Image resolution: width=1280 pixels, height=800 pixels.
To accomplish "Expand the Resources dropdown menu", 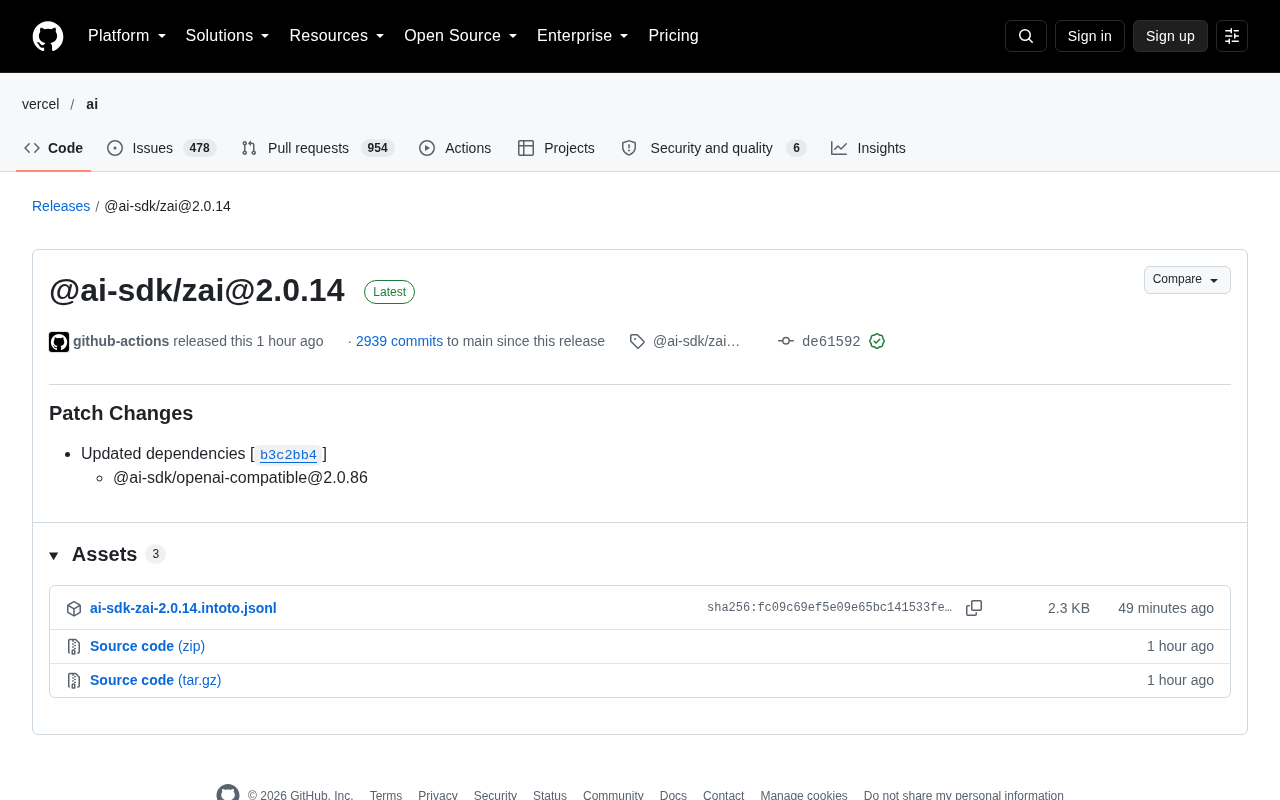I will [x=337, y=36].
